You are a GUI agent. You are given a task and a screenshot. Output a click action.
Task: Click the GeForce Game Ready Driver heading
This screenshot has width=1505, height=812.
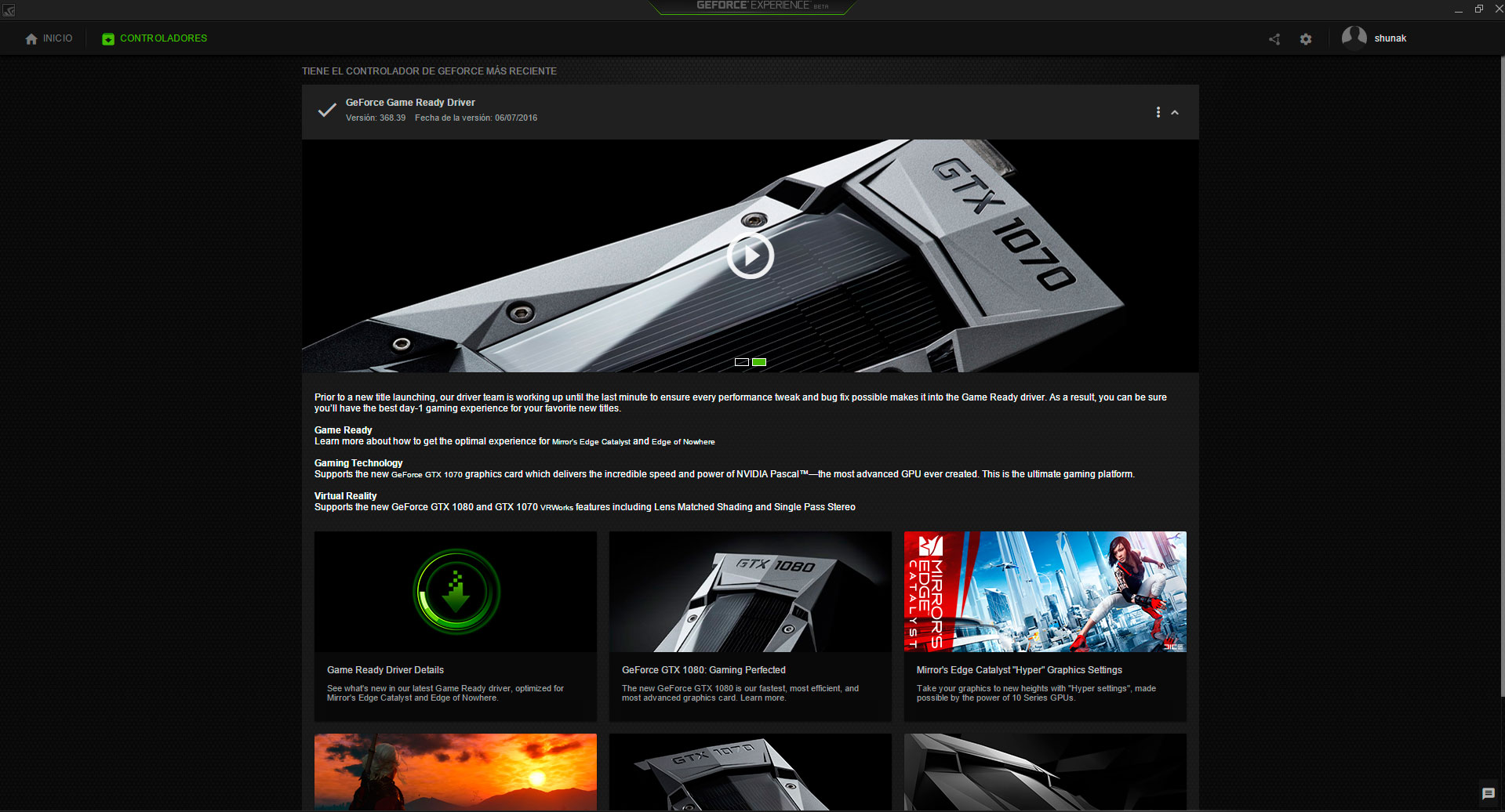pos(410,103)
